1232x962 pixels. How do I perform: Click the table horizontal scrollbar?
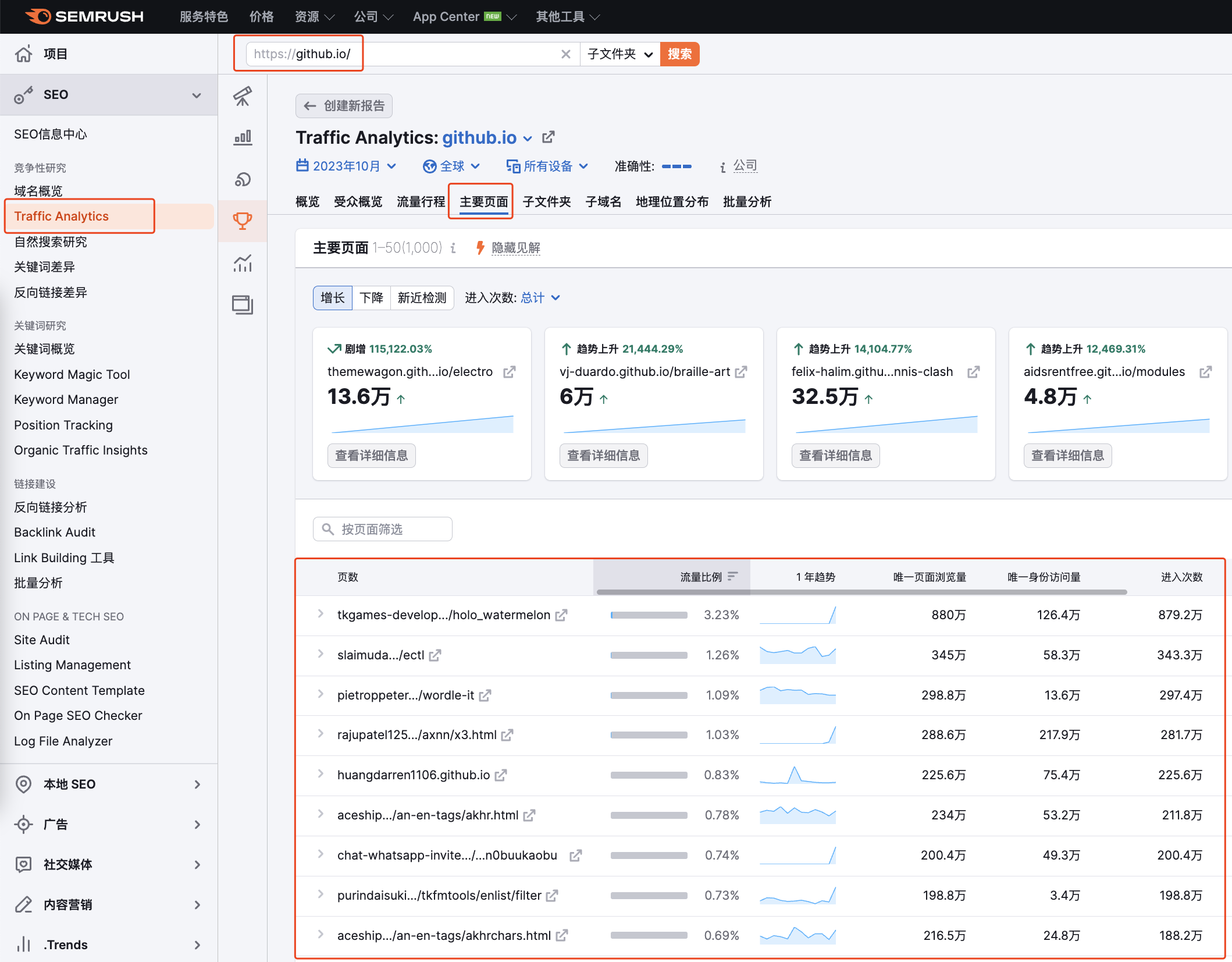861,592
